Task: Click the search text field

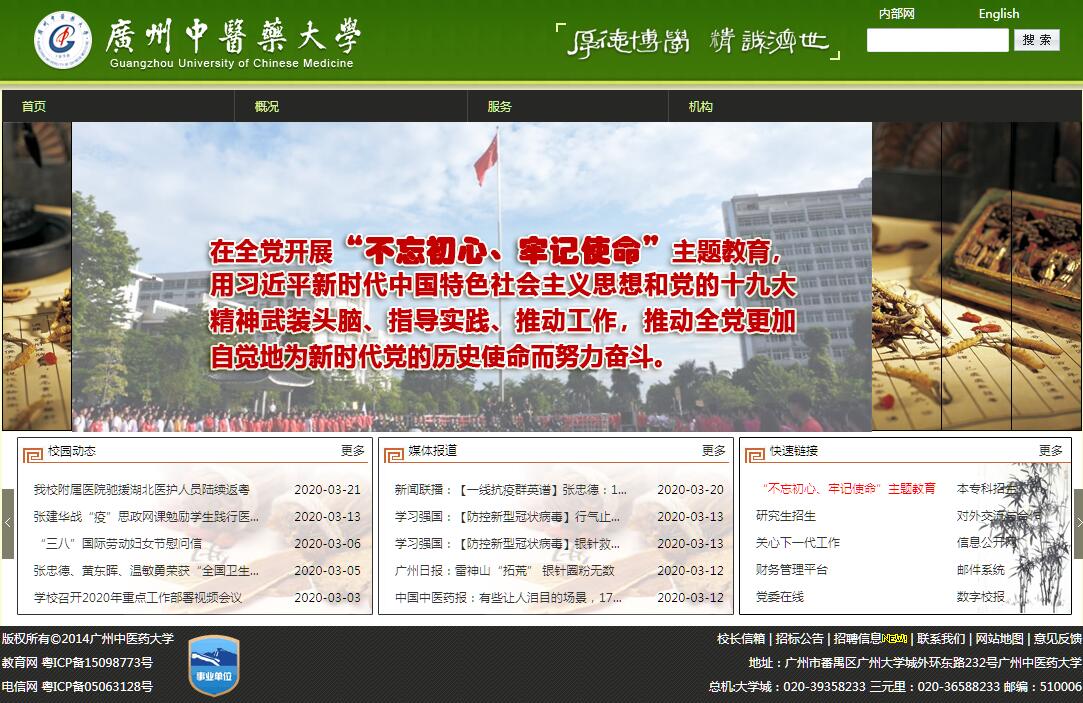Action: [x=937, y=40]
